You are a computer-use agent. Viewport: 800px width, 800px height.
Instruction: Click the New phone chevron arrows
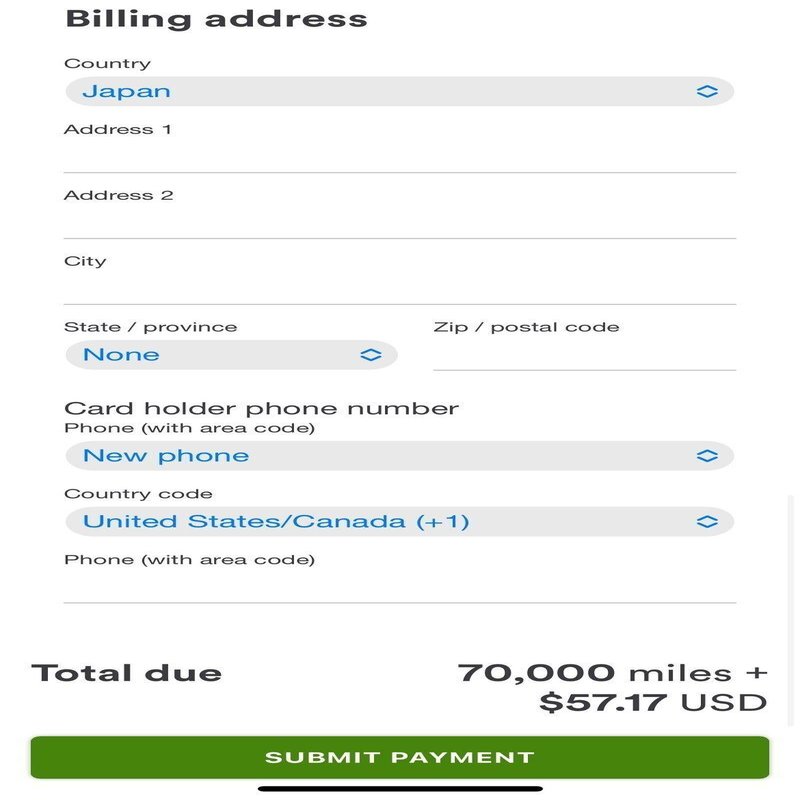(x=707, y=456)
